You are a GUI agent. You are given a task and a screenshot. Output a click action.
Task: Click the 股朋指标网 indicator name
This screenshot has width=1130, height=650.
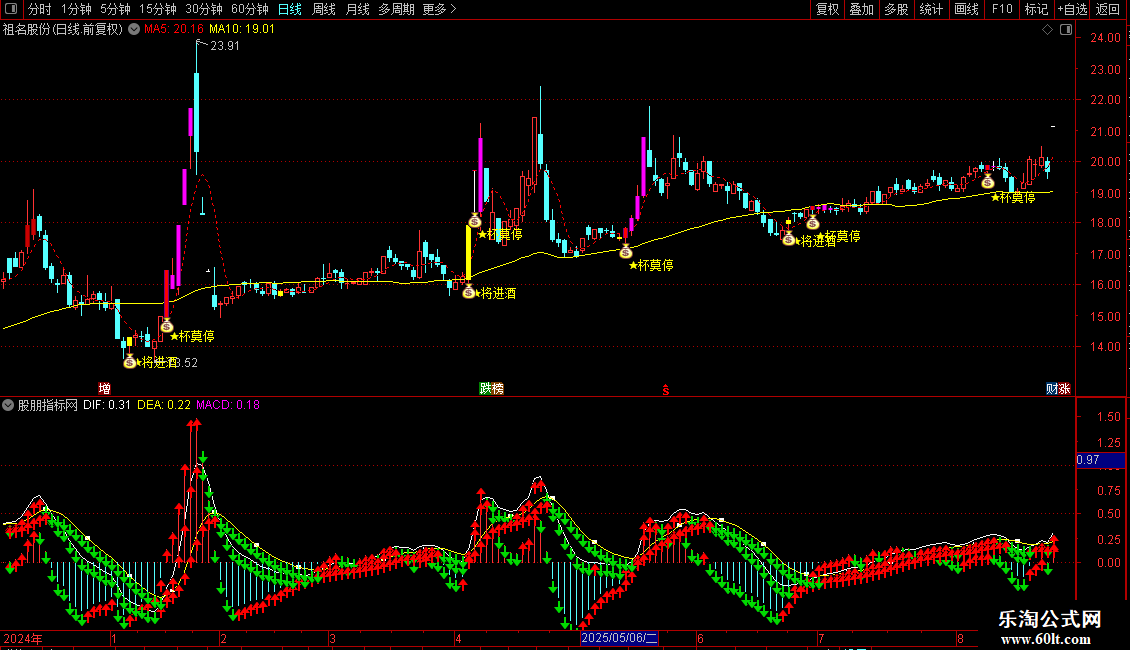point(48,405)
